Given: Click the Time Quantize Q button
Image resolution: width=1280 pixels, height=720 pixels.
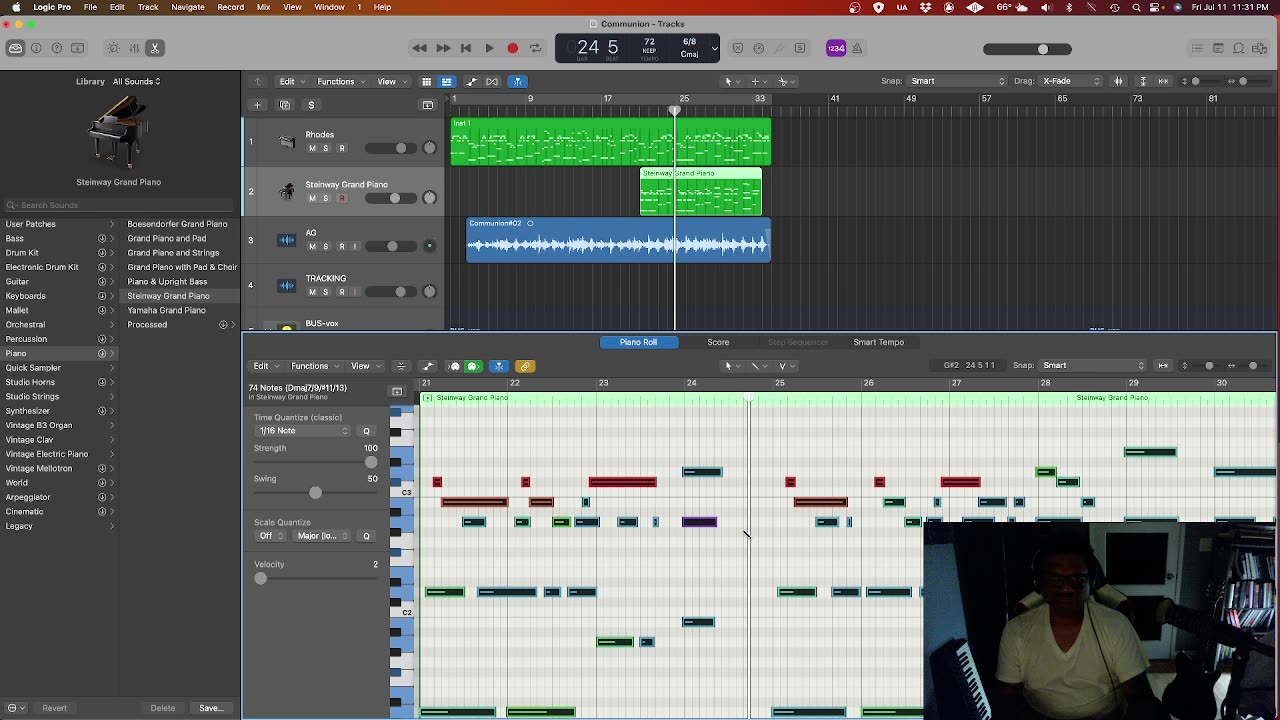Looking at the screenshot, I should (x=366, y=431).
